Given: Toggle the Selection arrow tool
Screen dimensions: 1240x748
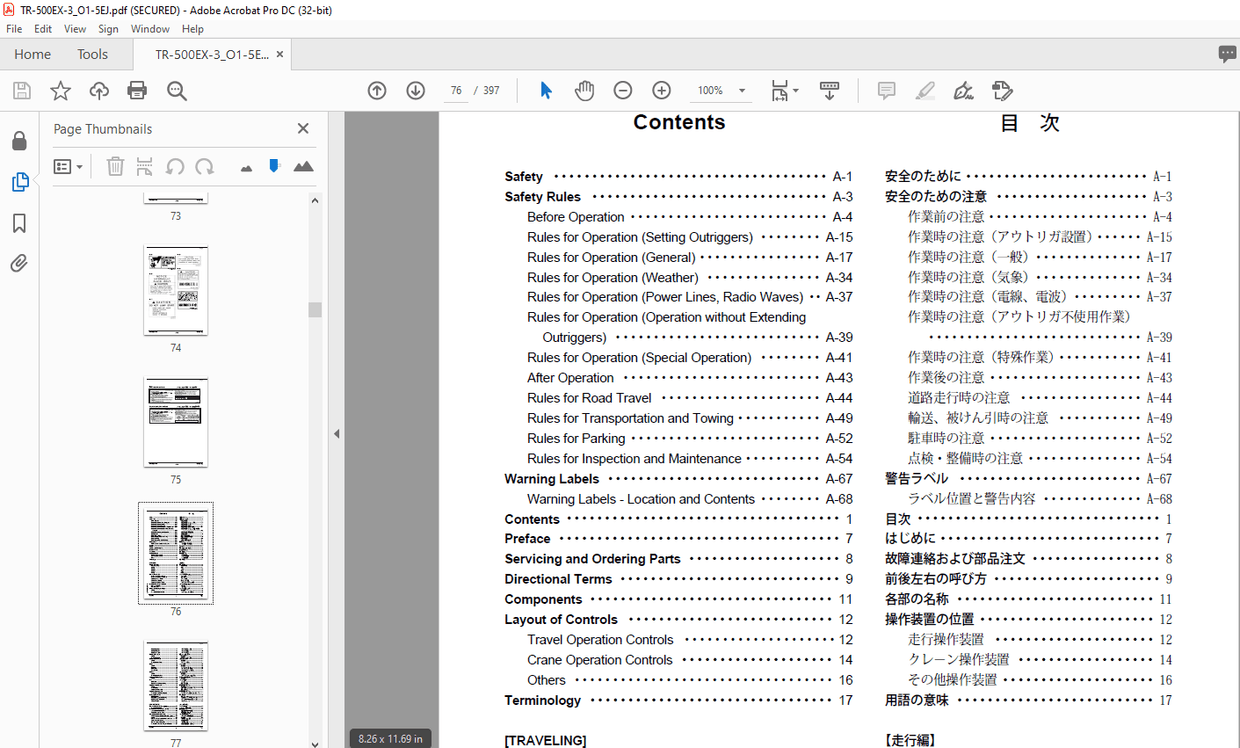Looking at the screenshot, I should pos(545,90).
